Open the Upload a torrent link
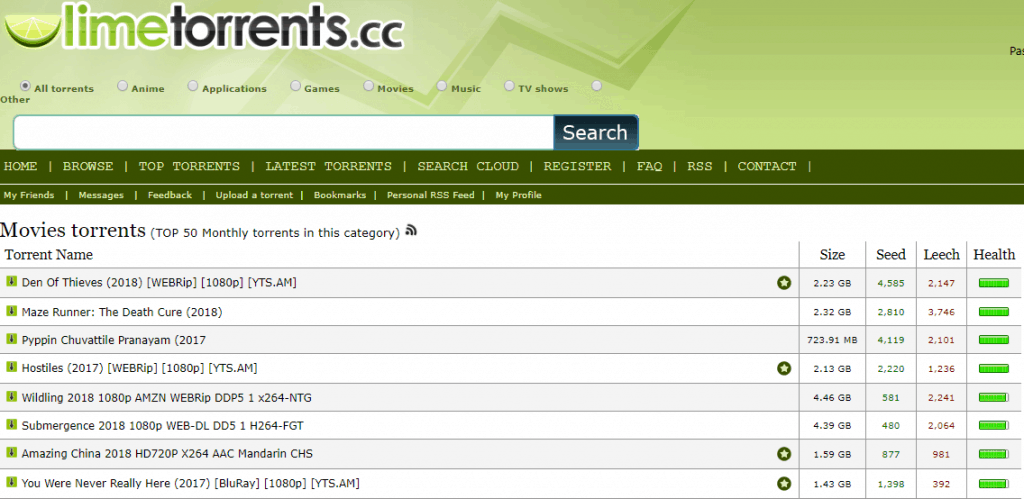Viewport: 1024px width, 499px height. click(254, 195)
